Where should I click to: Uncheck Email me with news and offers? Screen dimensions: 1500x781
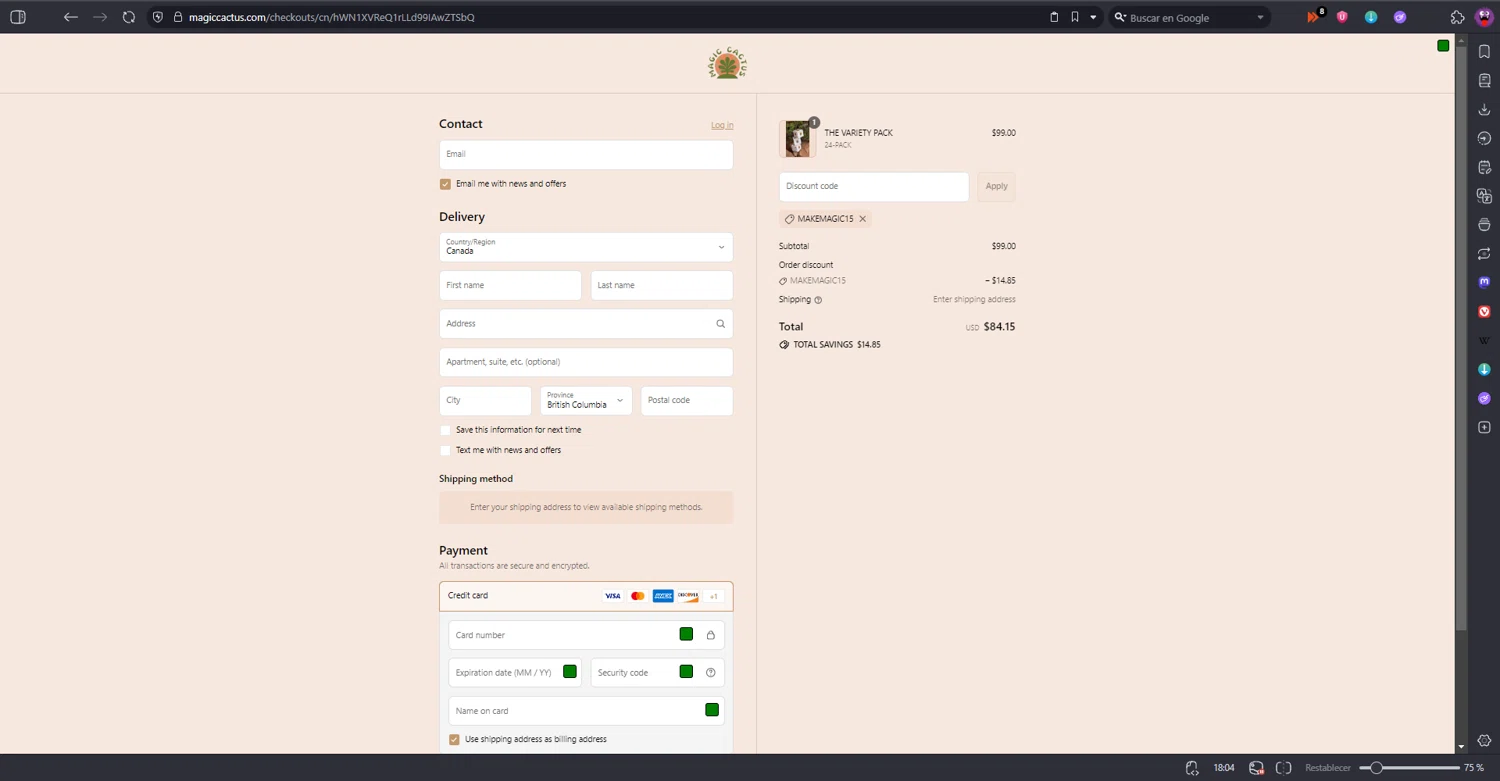click(445, 184)
